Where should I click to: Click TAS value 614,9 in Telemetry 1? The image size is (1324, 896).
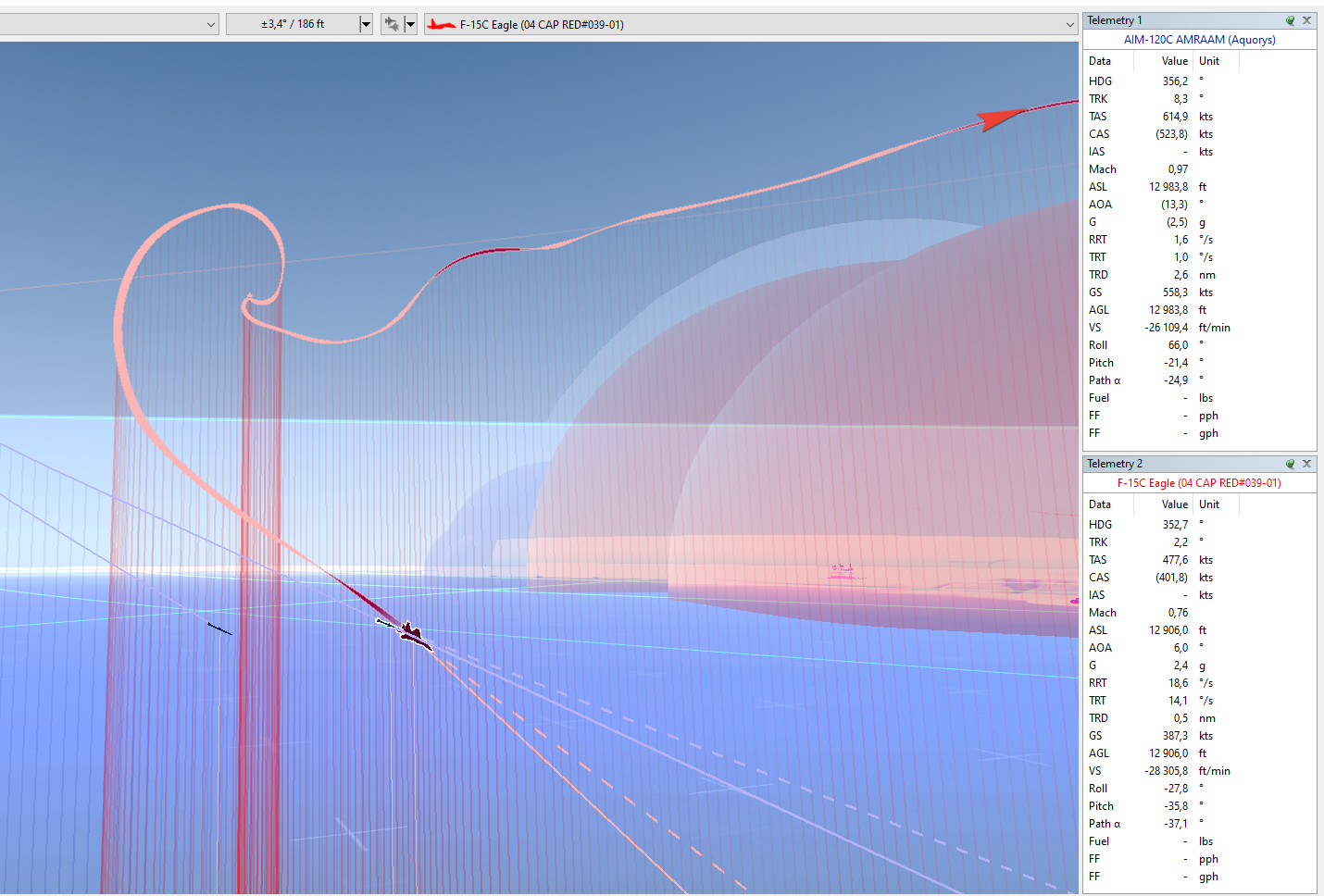(1175, 117)
